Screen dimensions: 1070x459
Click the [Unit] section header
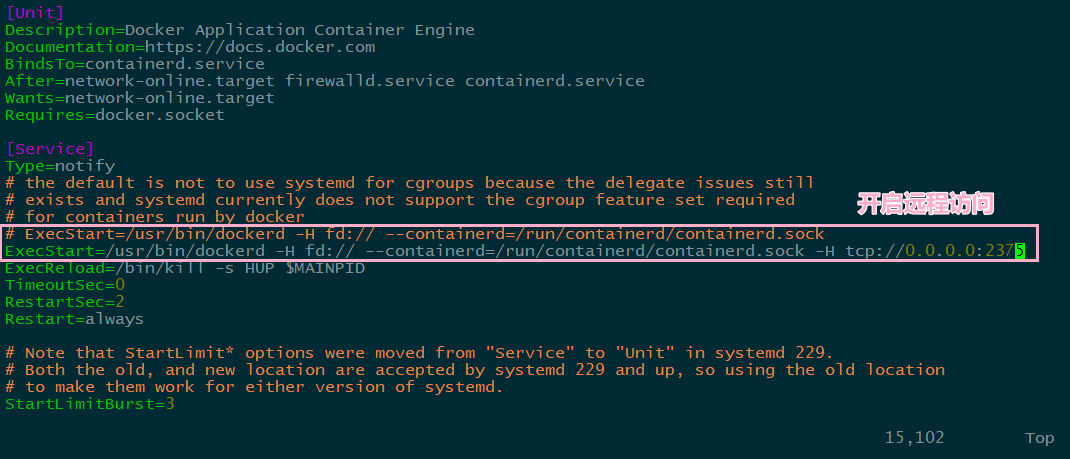[x=35, y=13]
